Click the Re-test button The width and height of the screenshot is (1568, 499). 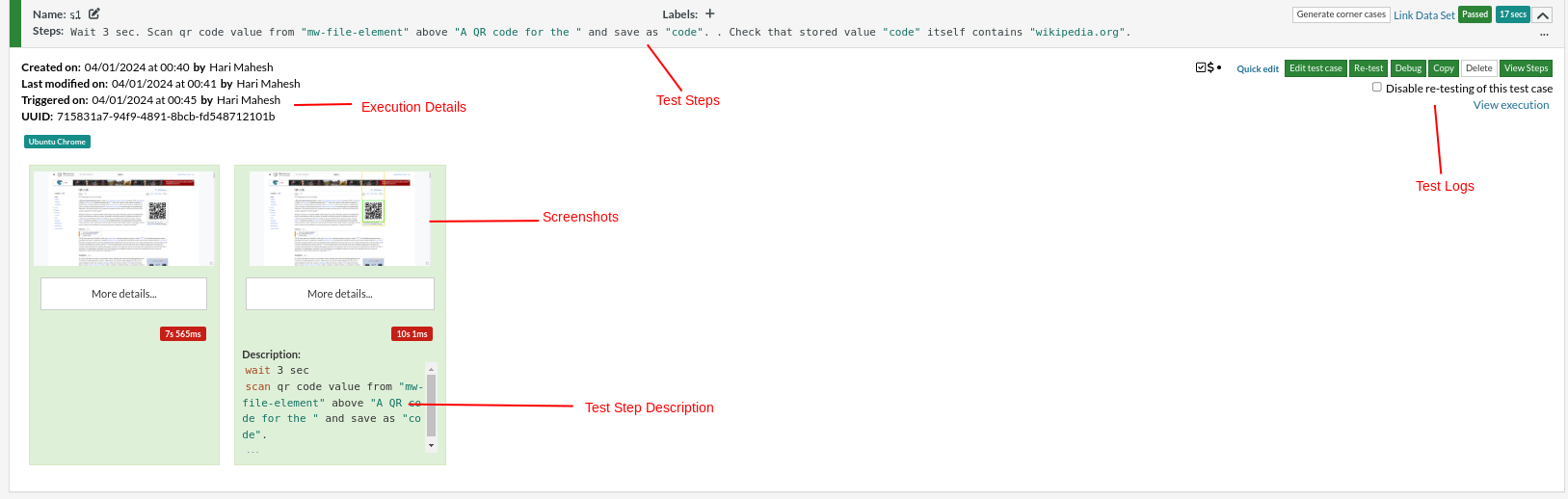pyautogui.click(x=1369, y=68)
